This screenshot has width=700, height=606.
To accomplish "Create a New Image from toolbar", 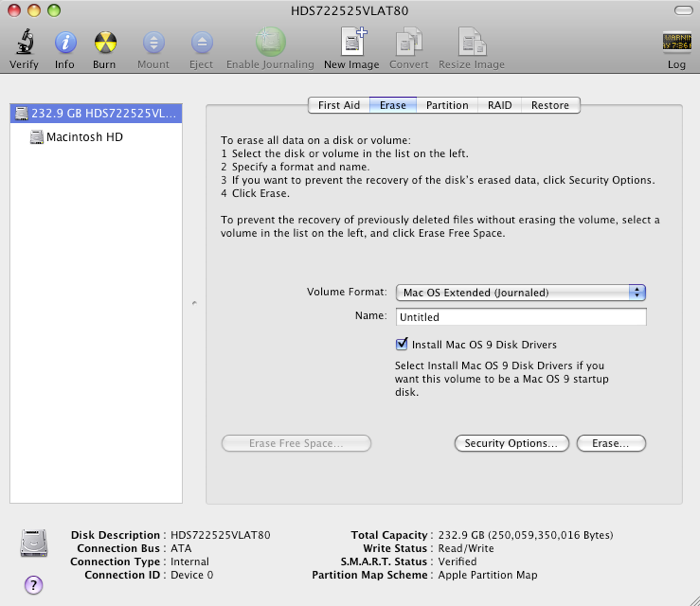I will 352,42.
